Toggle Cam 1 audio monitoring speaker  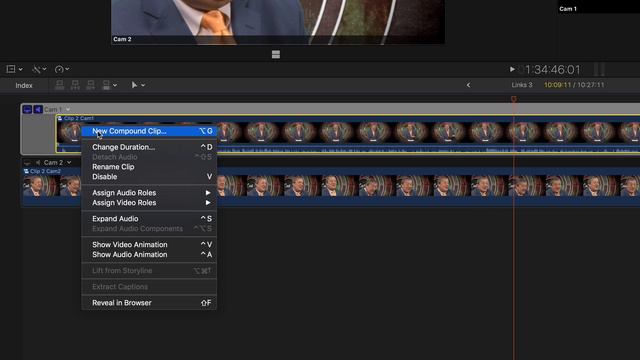pos(38,109)
